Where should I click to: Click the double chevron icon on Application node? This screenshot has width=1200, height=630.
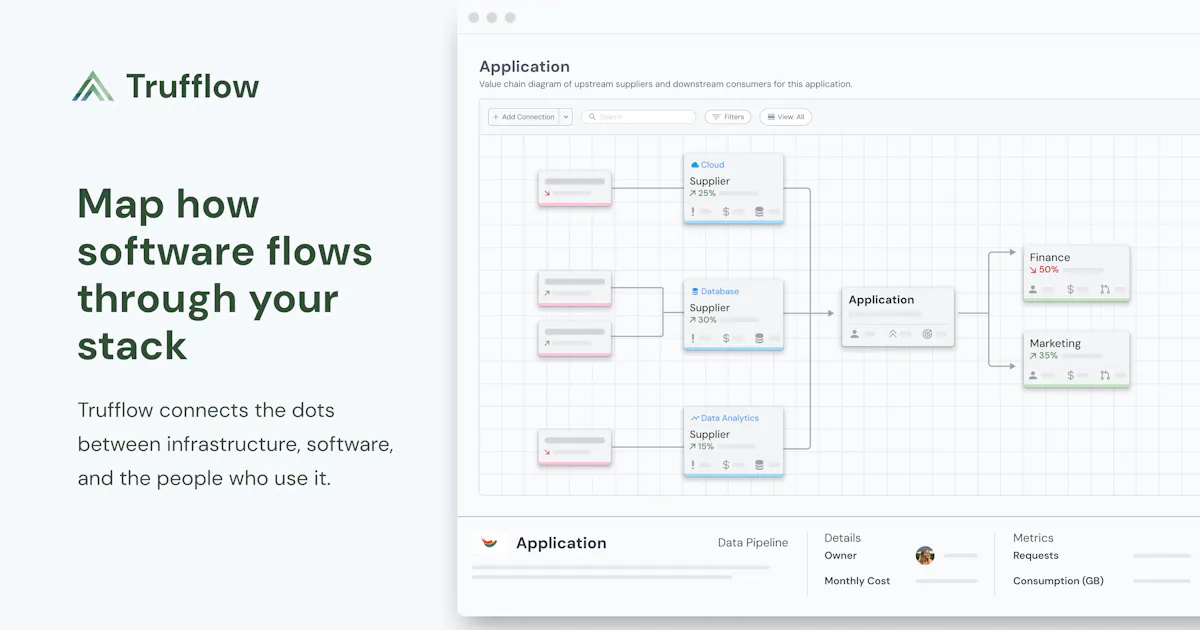coord(893,334)
